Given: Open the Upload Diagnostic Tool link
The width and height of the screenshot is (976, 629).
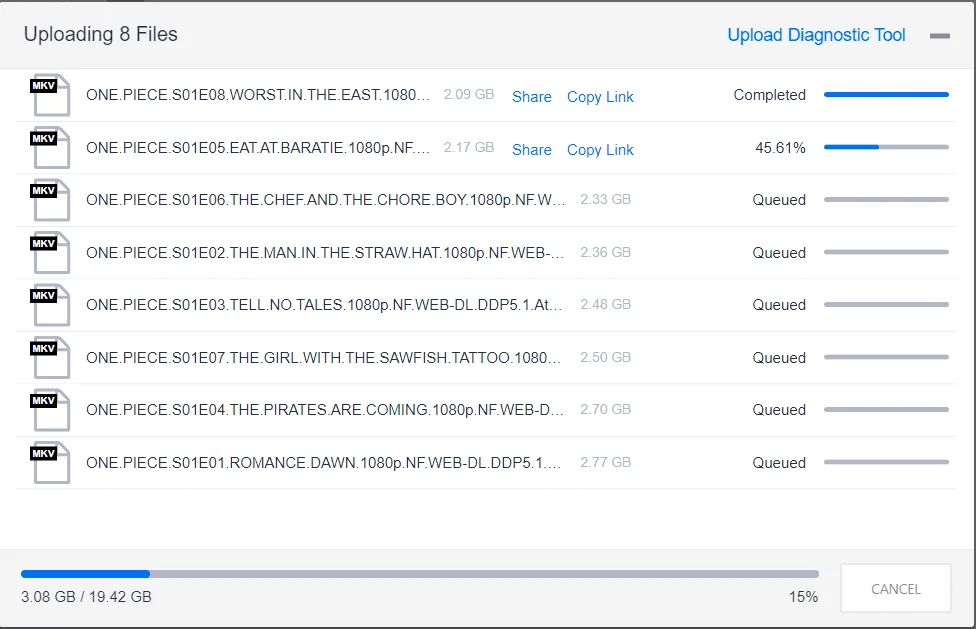Looking at the screenshot, I should (x=816, y=35).
